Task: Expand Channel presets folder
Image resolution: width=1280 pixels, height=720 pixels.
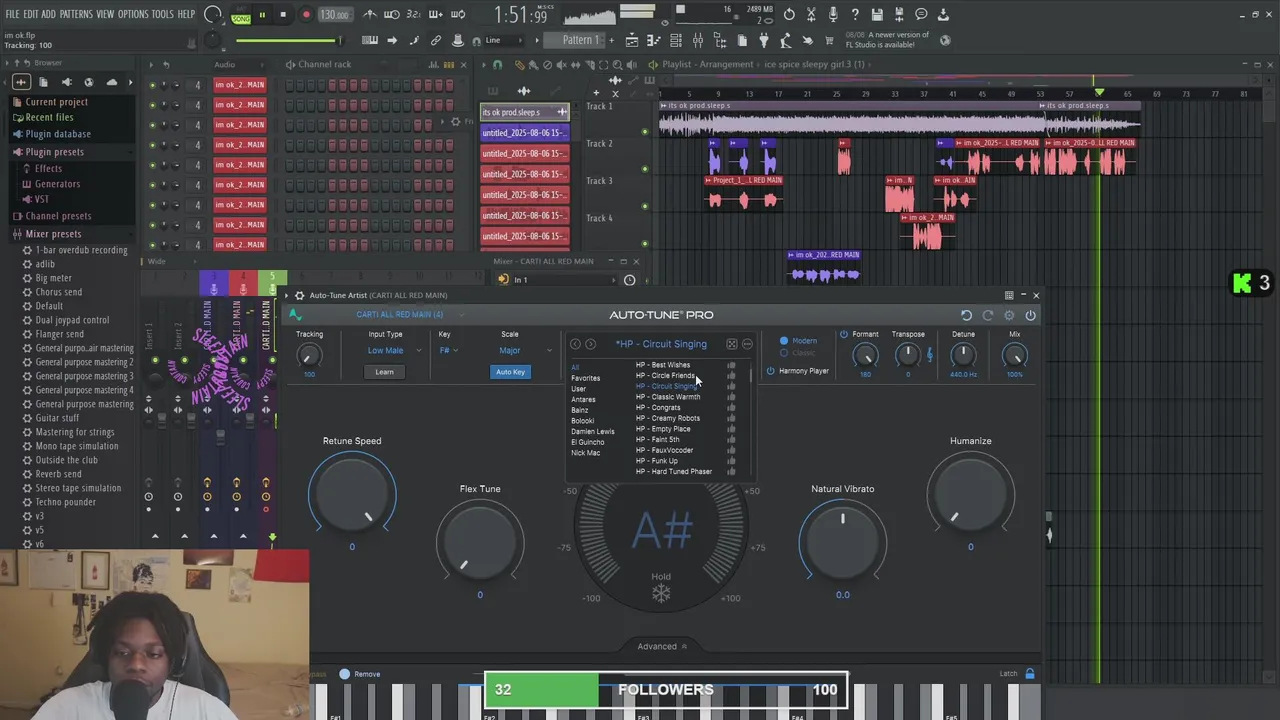Action: [58, 216]
